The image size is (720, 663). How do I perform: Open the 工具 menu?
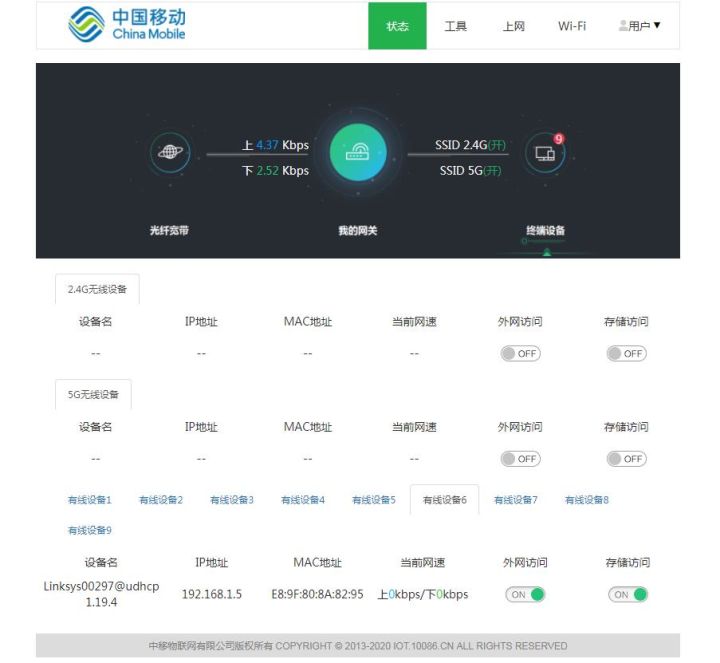coord(455,26)
